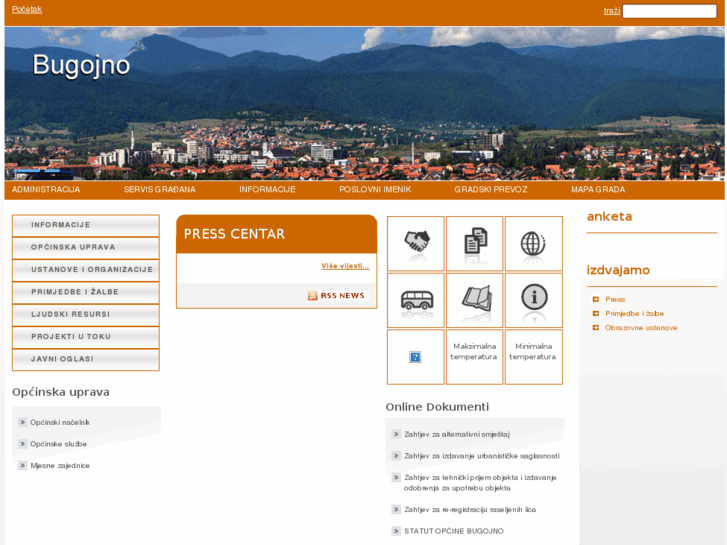Open Primjedbe i žalbe link under izdvajamo
727x545 pixels.
(x=634, y=314)
